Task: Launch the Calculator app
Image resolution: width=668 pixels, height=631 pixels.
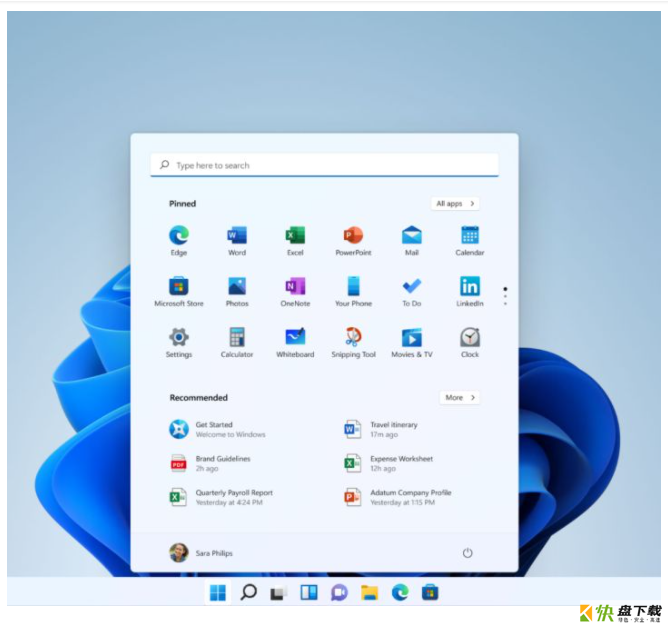Action: click(x=237, y=343)
